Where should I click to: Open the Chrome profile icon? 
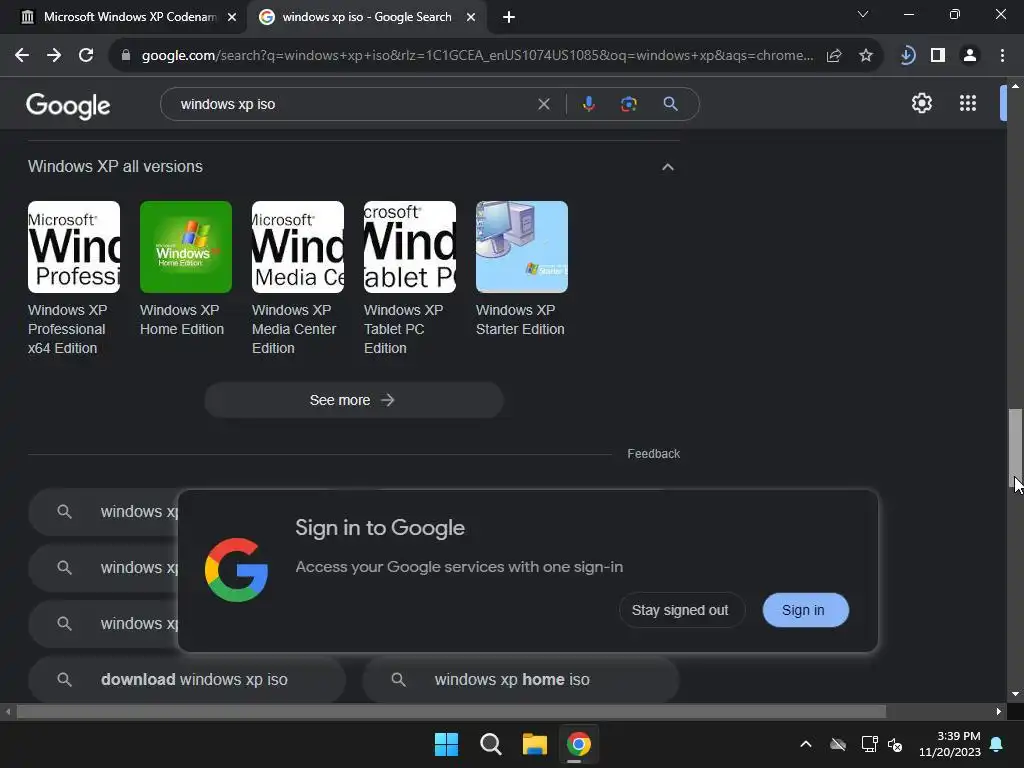970,56
